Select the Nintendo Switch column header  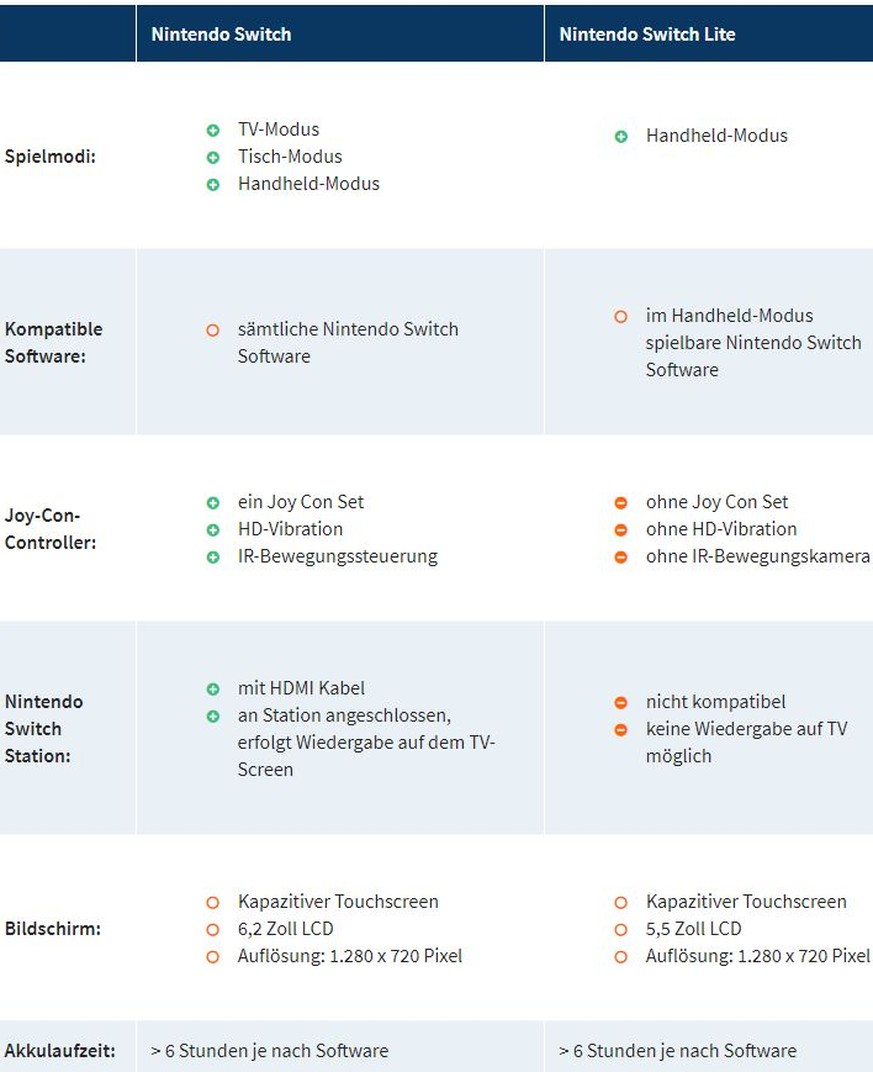pyautogui.click(x=340, y=34)
